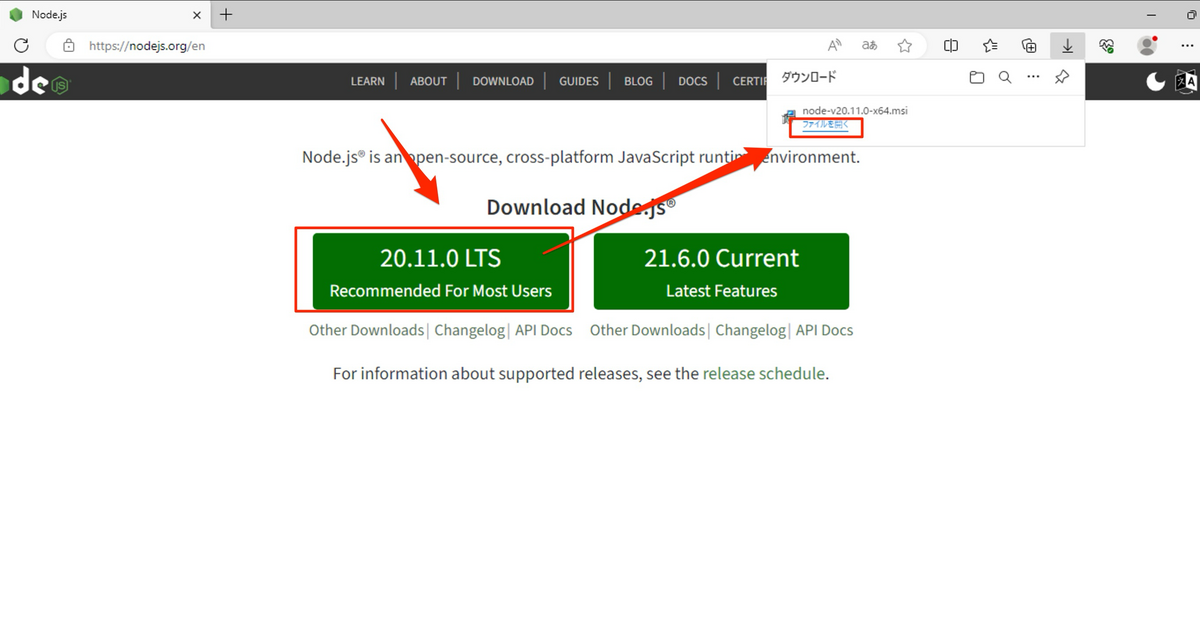This screenshot has height=635, width=1200.
Task: Open the DOWNLOAD menu item
Action: [x=503, y=81]
